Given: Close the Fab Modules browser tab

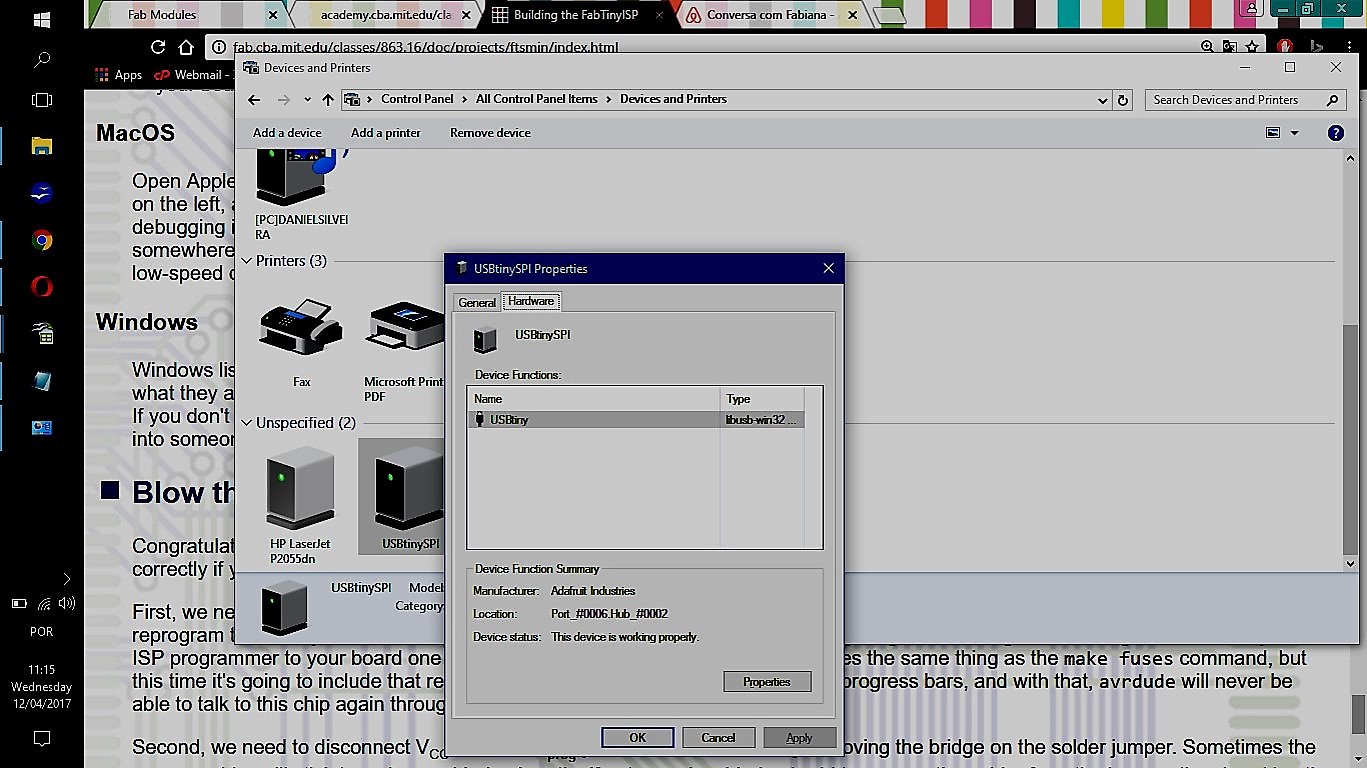Looking at the screenshot, I should (x=274, y=15).
